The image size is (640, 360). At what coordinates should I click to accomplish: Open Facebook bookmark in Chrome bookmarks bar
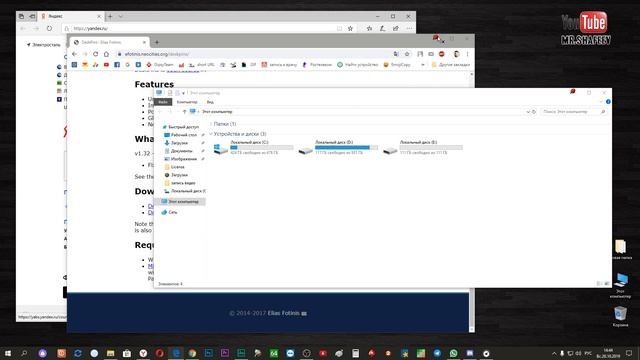click(117, 64)
